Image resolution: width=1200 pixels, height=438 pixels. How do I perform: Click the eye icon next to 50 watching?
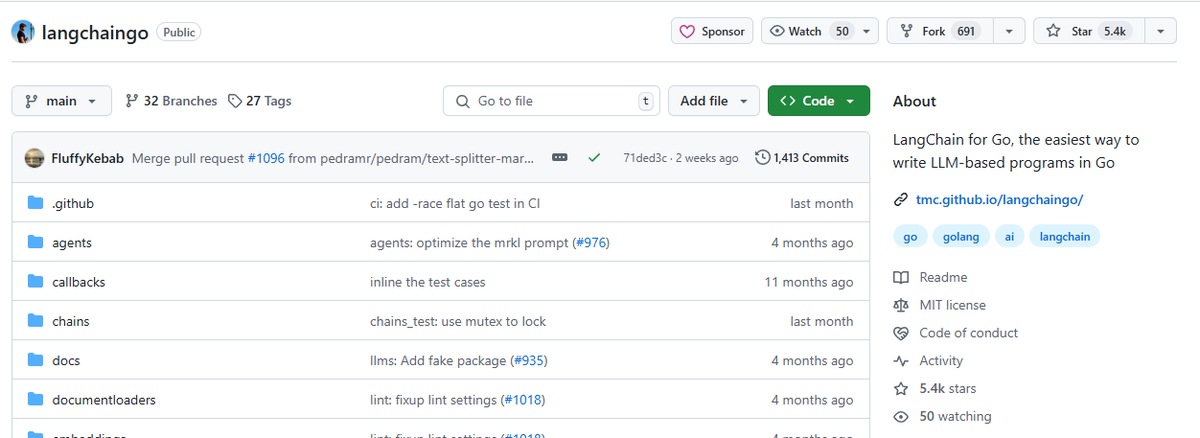tap(900, 416)
